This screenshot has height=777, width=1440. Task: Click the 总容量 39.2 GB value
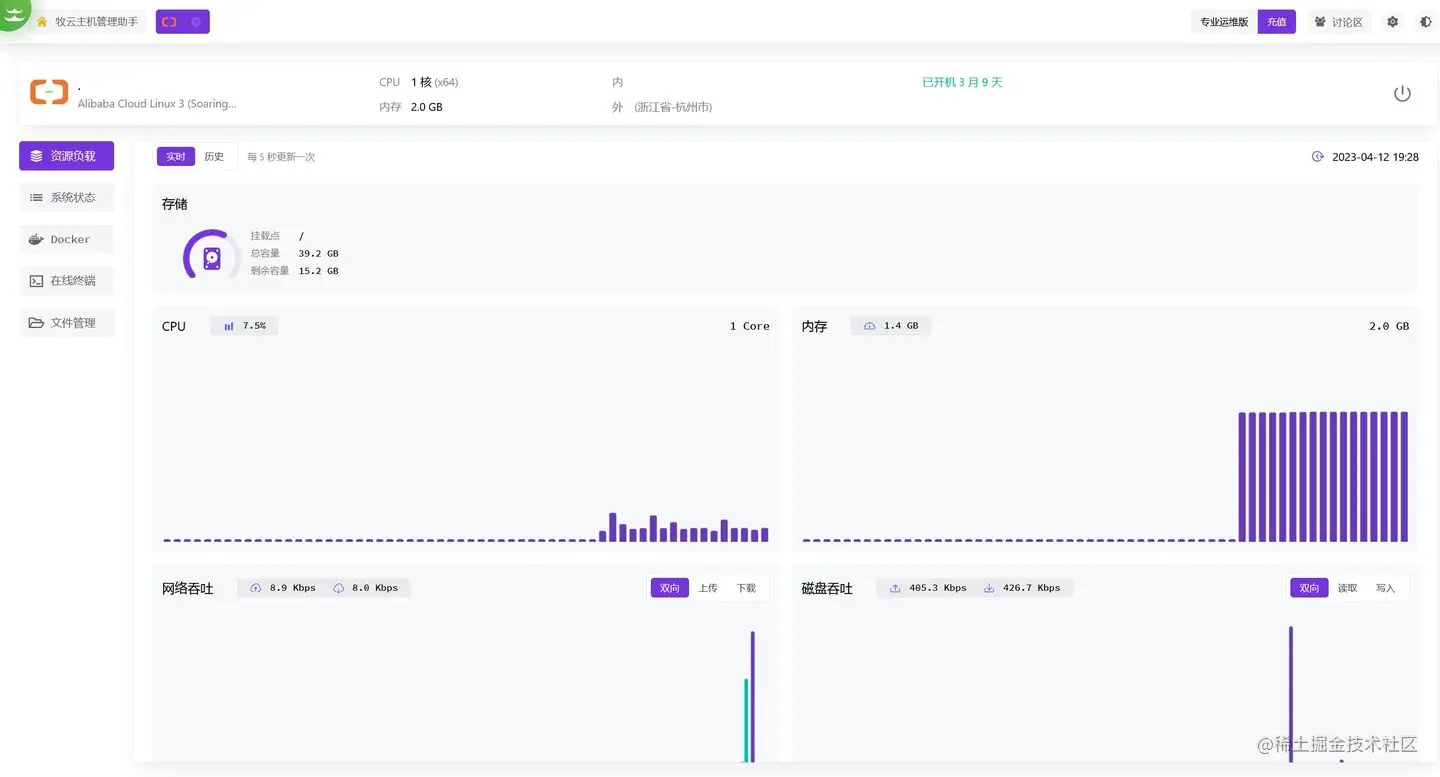pyautogui.click(x=318, y=254)
